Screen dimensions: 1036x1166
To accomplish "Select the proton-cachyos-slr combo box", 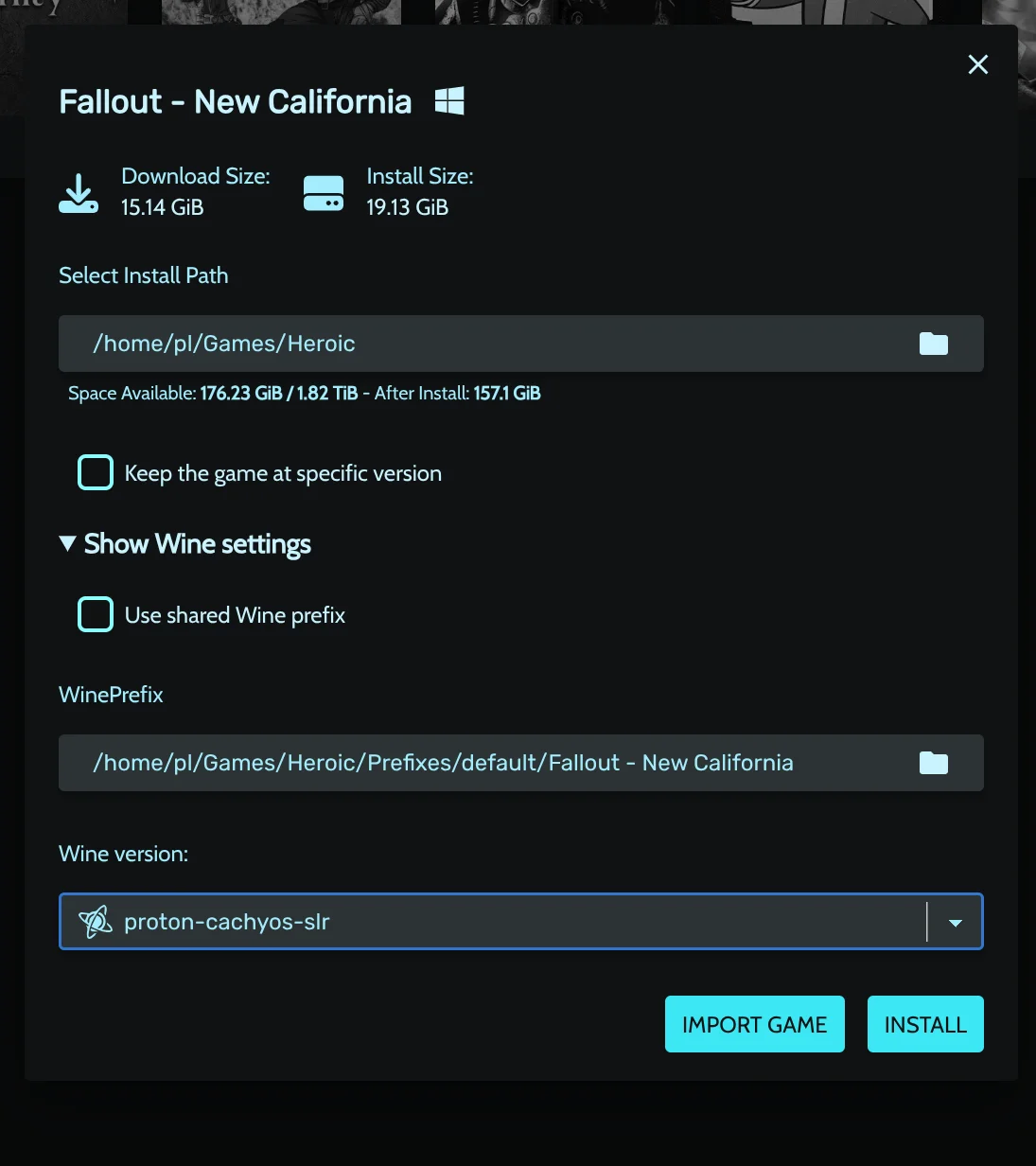I will pos(521,922).
